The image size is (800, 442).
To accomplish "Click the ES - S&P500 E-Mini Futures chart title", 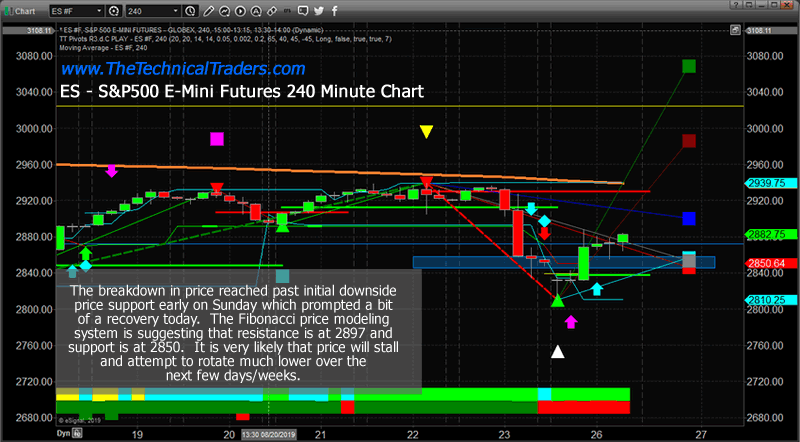I will click(242, 91).
